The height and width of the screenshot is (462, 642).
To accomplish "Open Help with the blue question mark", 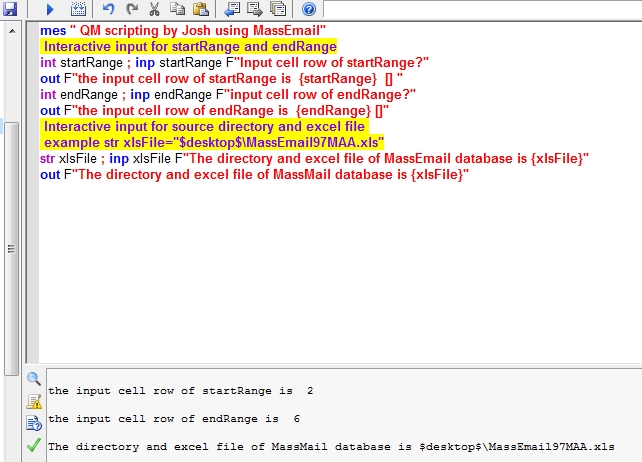I will (309, 9).
